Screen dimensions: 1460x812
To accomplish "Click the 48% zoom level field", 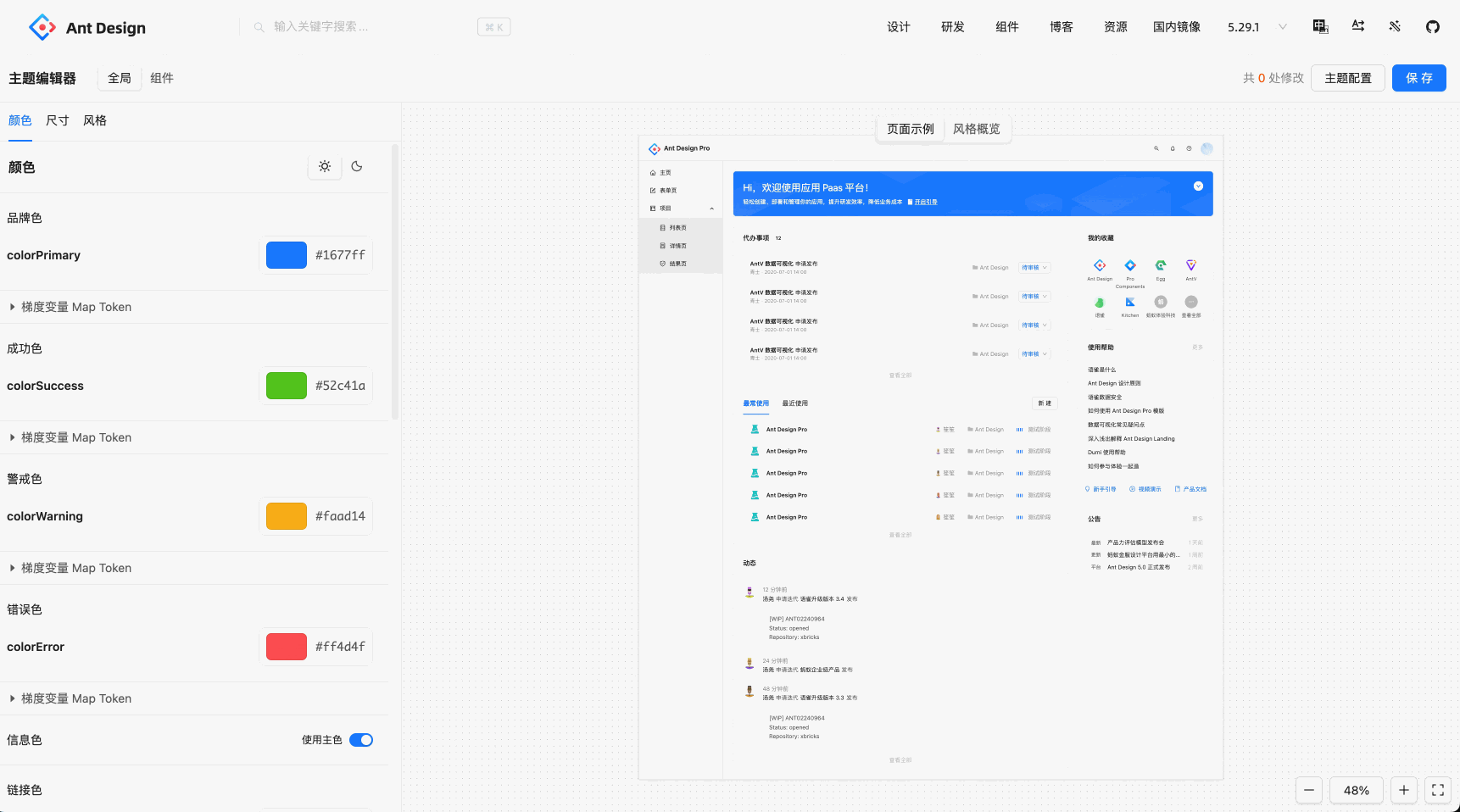I will pos(1357,790).
